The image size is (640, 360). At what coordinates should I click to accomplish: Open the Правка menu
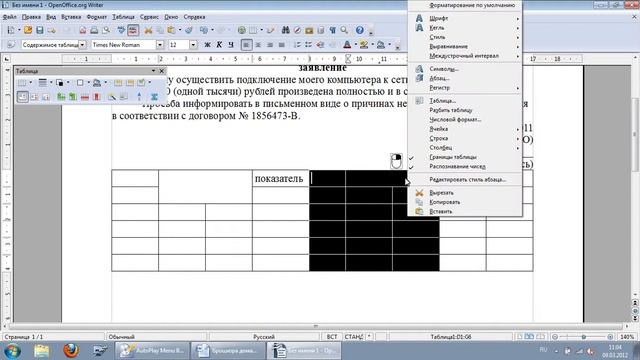point(31,17)
